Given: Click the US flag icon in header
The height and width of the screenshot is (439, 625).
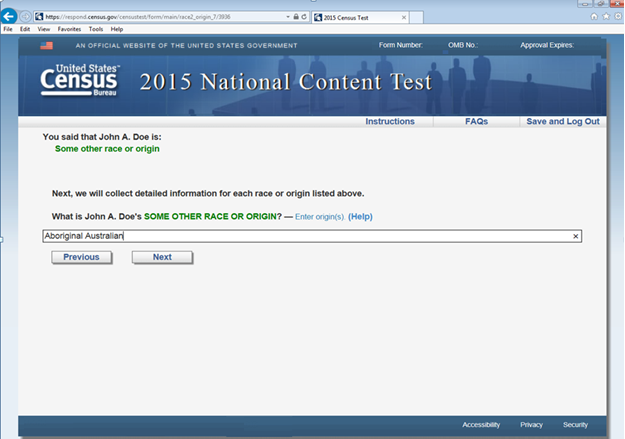Looking at the screenshot, I should (x=46, y=45).
